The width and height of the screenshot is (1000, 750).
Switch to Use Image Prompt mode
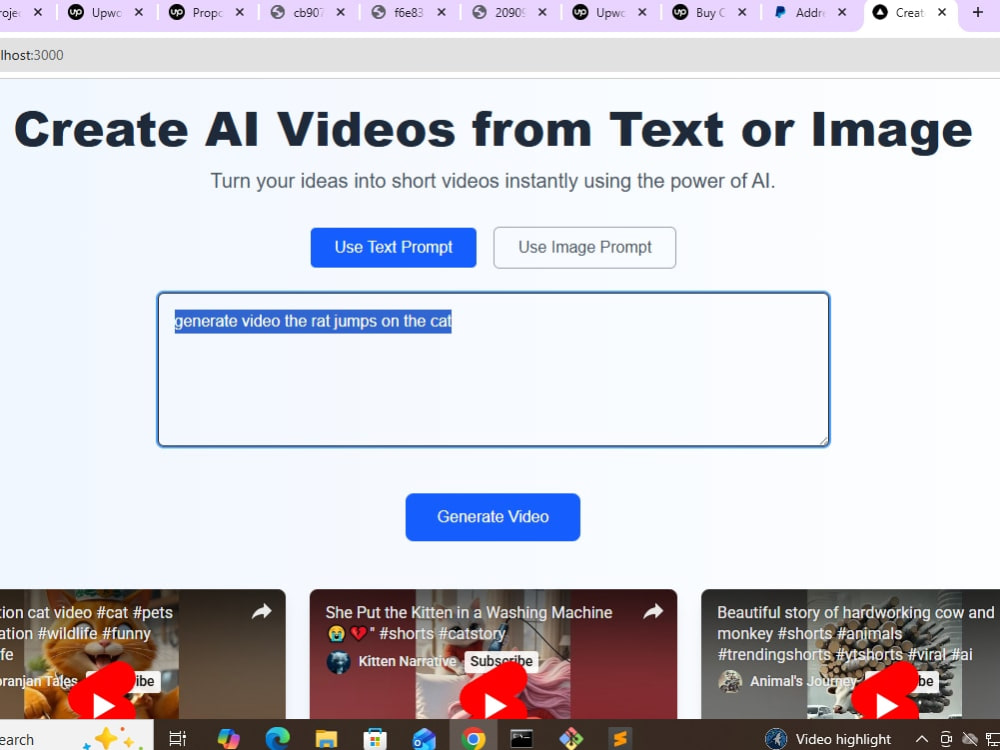pos(584,247)
